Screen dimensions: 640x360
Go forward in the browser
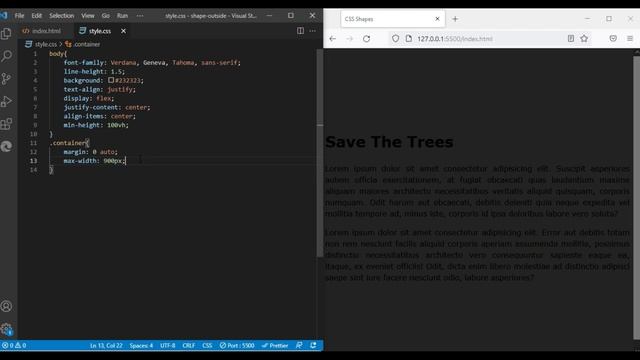coord(349,39)
